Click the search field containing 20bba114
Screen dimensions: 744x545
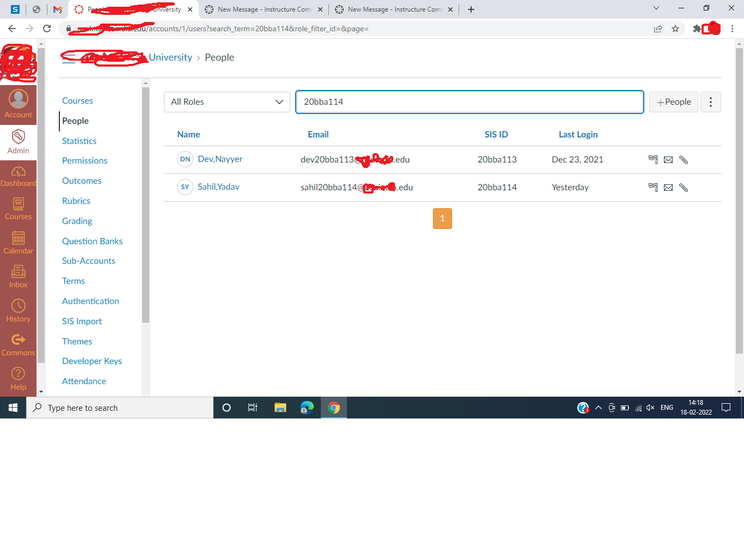(468, 102)
